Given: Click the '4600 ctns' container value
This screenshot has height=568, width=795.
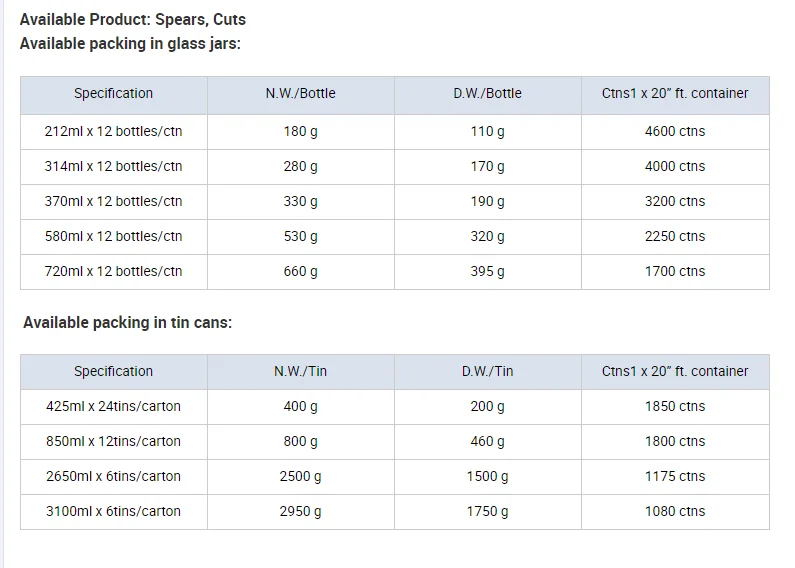Looking at the screenshot, I should [x=675, y=131].
